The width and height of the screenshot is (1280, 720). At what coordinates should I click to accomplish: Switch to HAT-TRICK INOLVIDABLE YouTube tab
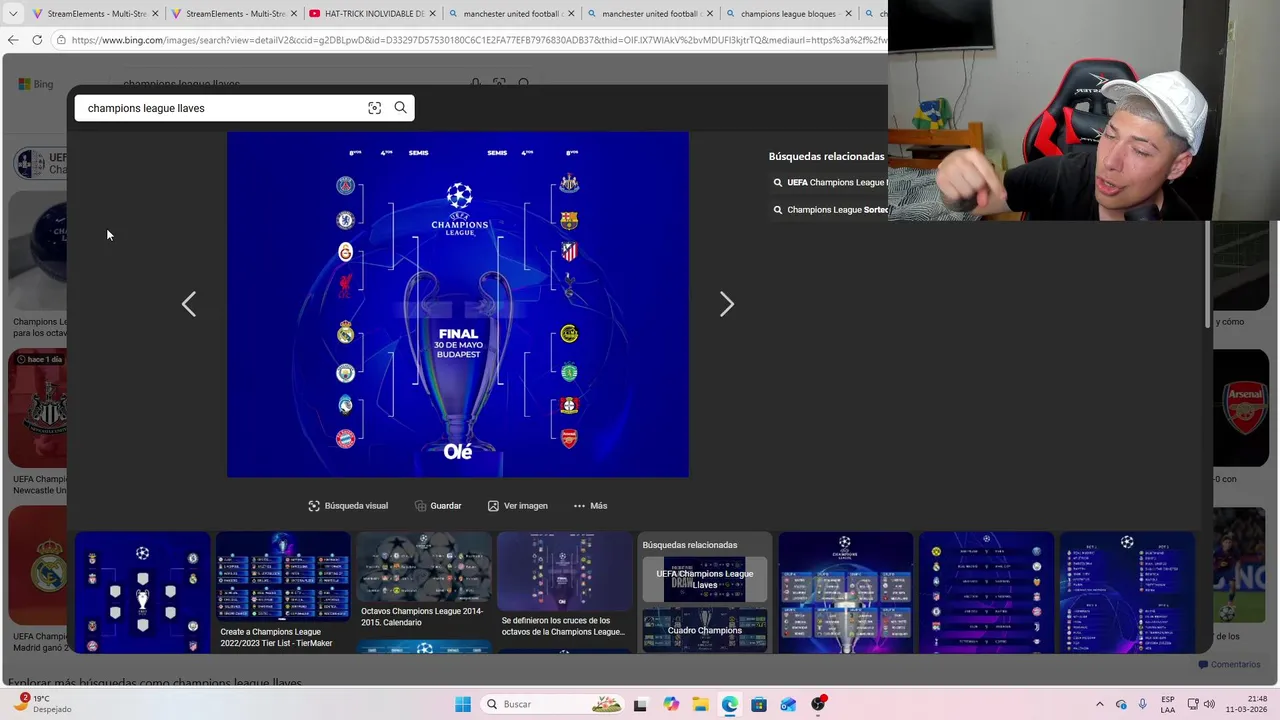click(372, 14)
